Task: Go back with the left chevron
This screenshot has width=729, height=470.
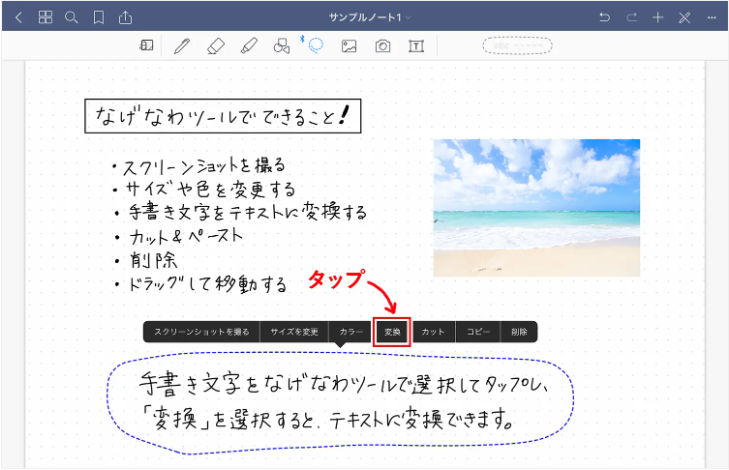Action: pos(19,18)
